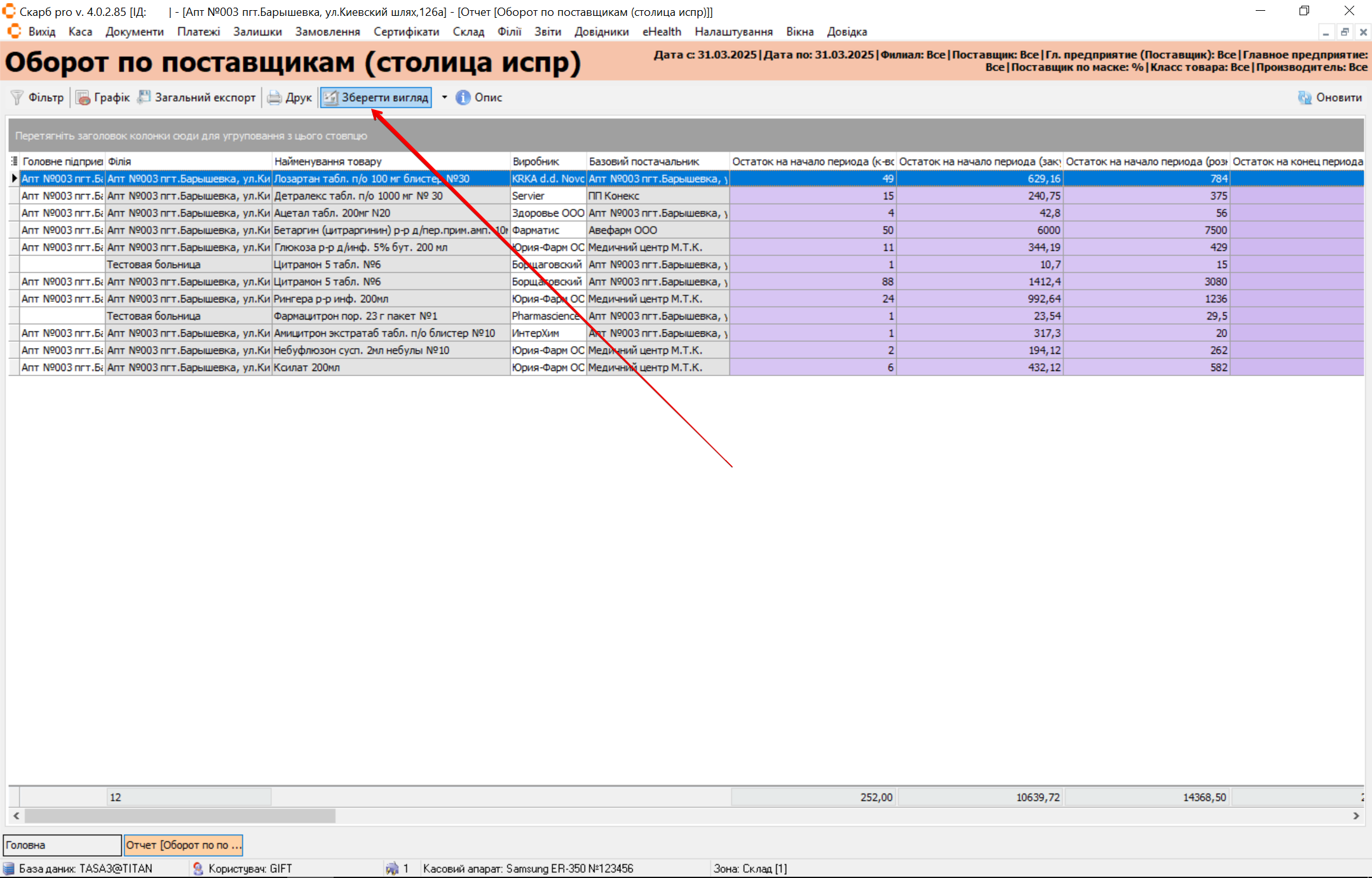Click the Оновити refresh icon

pos(1305,97)
